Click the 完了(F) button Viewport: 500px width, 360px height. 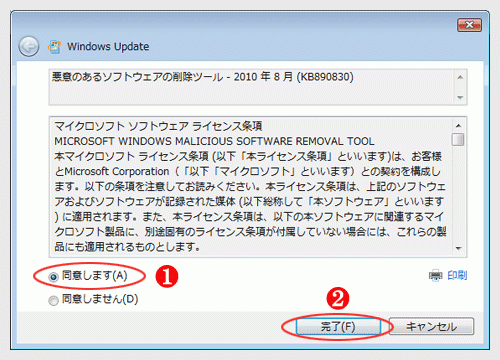click(338, 326)
